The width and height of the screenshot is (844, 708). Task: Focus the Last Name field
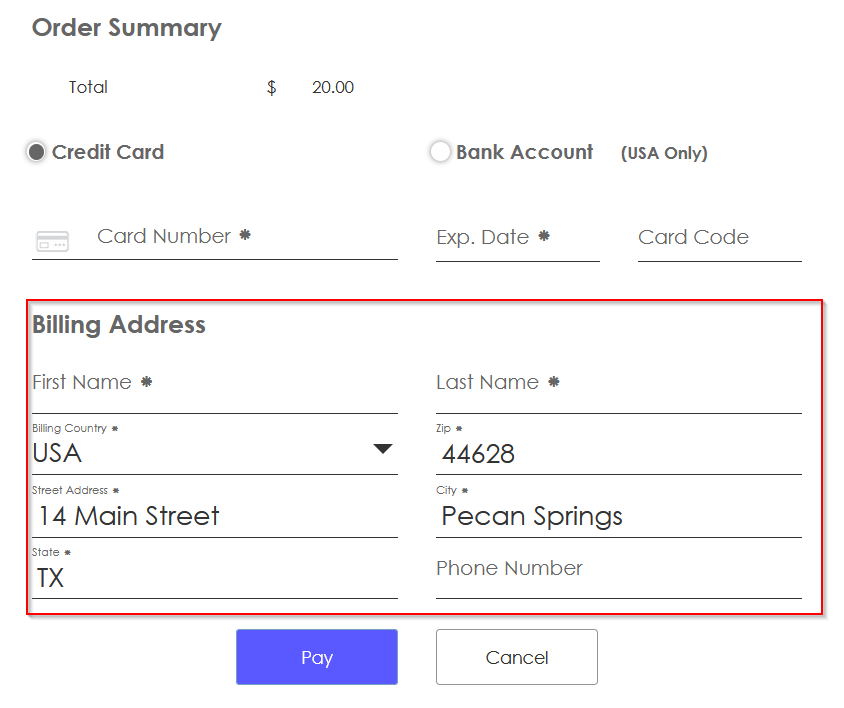(x=618, y=384)
